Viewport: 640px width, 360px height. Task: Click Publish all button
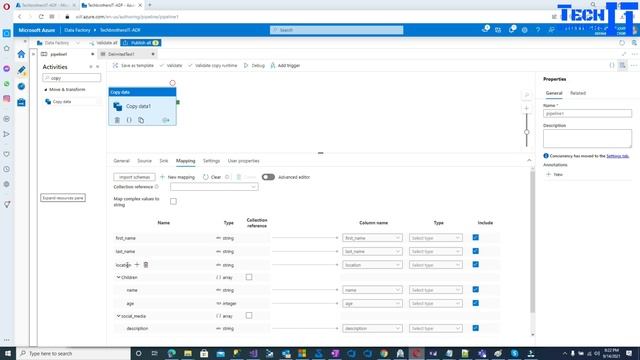tap(140, 42)
